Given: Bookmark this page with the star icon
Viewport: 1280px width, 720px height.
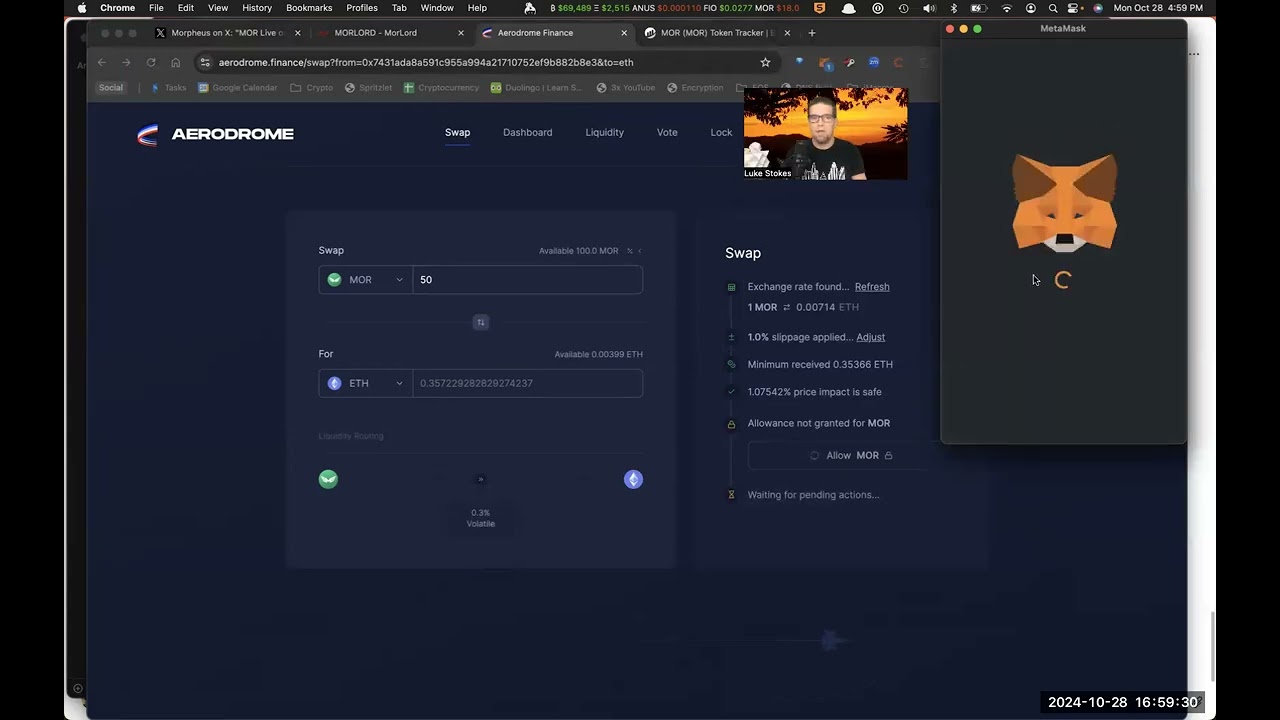Looking at the screenshot, I should [x=766, y=62].
